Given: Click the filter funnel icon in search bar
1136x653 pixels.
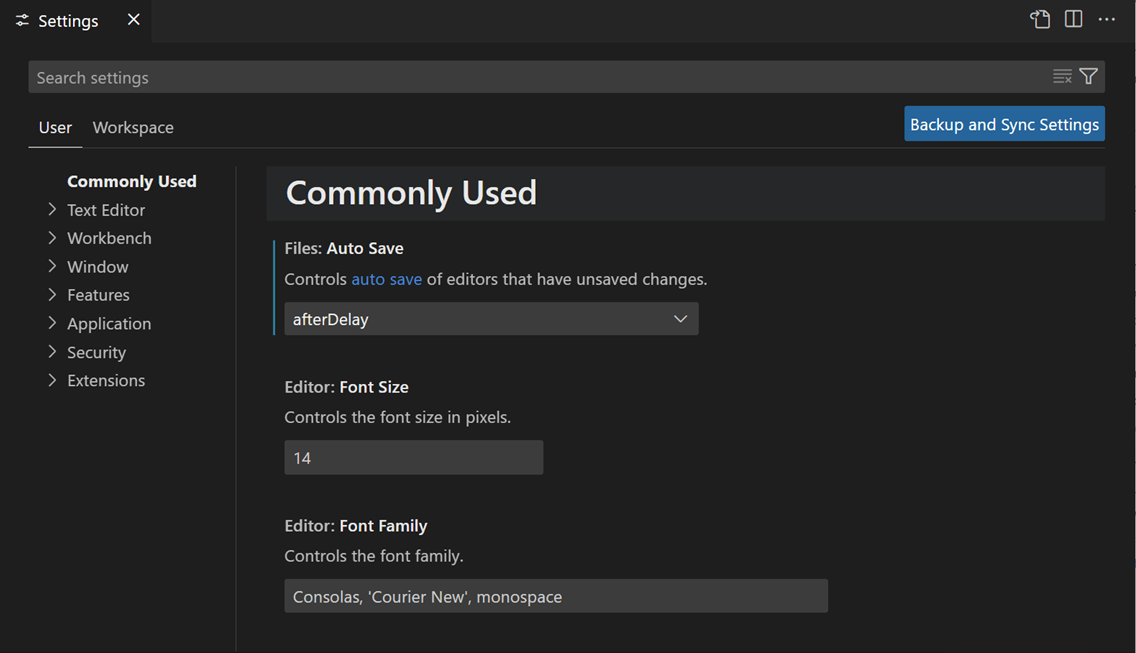Looking at the screenshot, I should click(x=1089, y=76).
